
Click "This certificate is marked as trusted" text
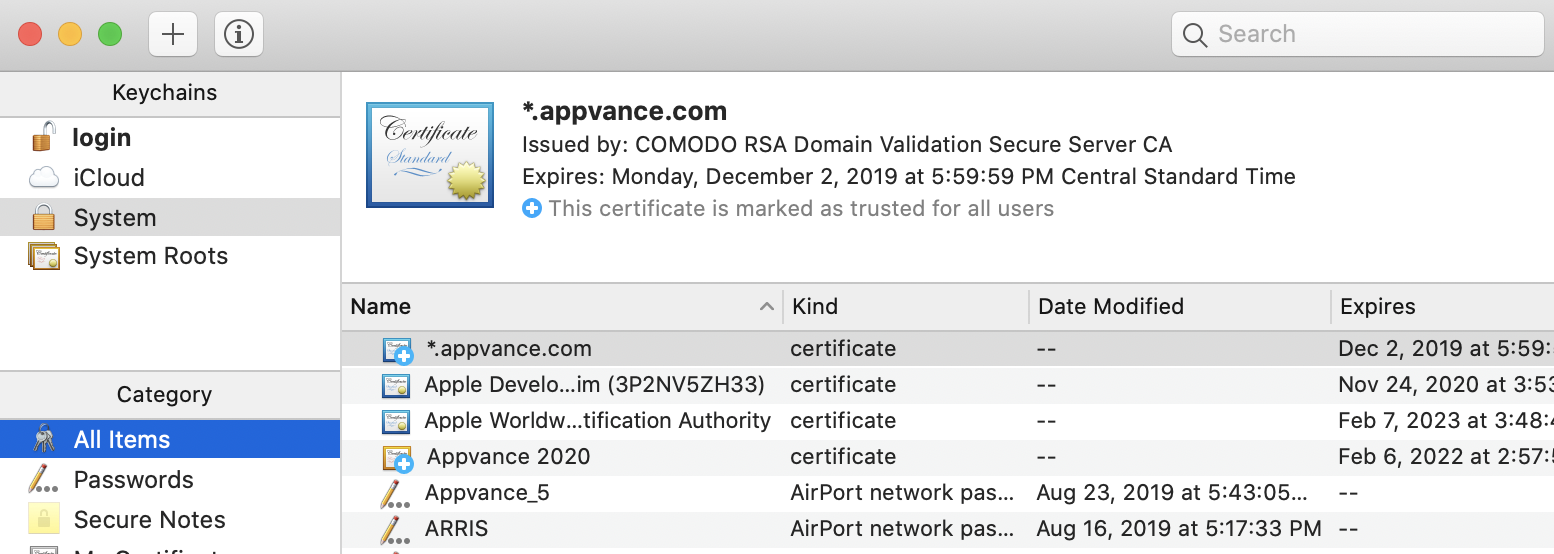(x=801, y=209)
